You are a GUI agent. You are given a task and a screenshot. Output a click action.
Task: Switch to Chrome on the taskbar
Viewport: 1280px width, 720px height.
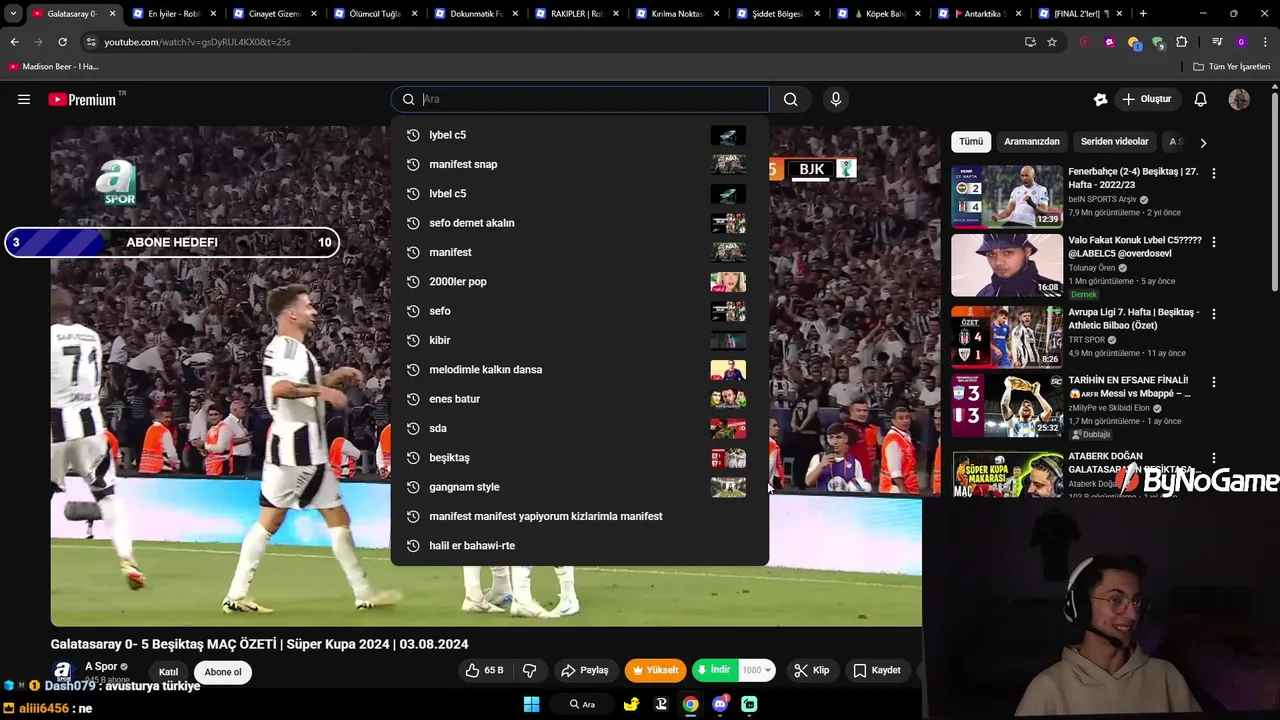point(690,704)
